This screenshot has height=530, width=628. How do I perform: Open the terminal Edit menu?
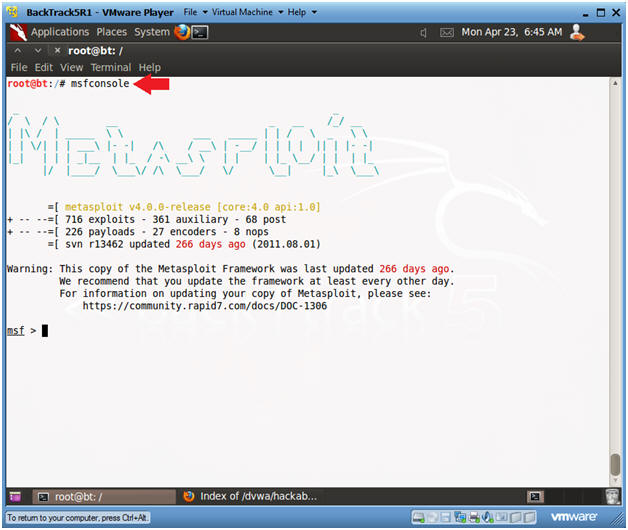pos(44,67)
